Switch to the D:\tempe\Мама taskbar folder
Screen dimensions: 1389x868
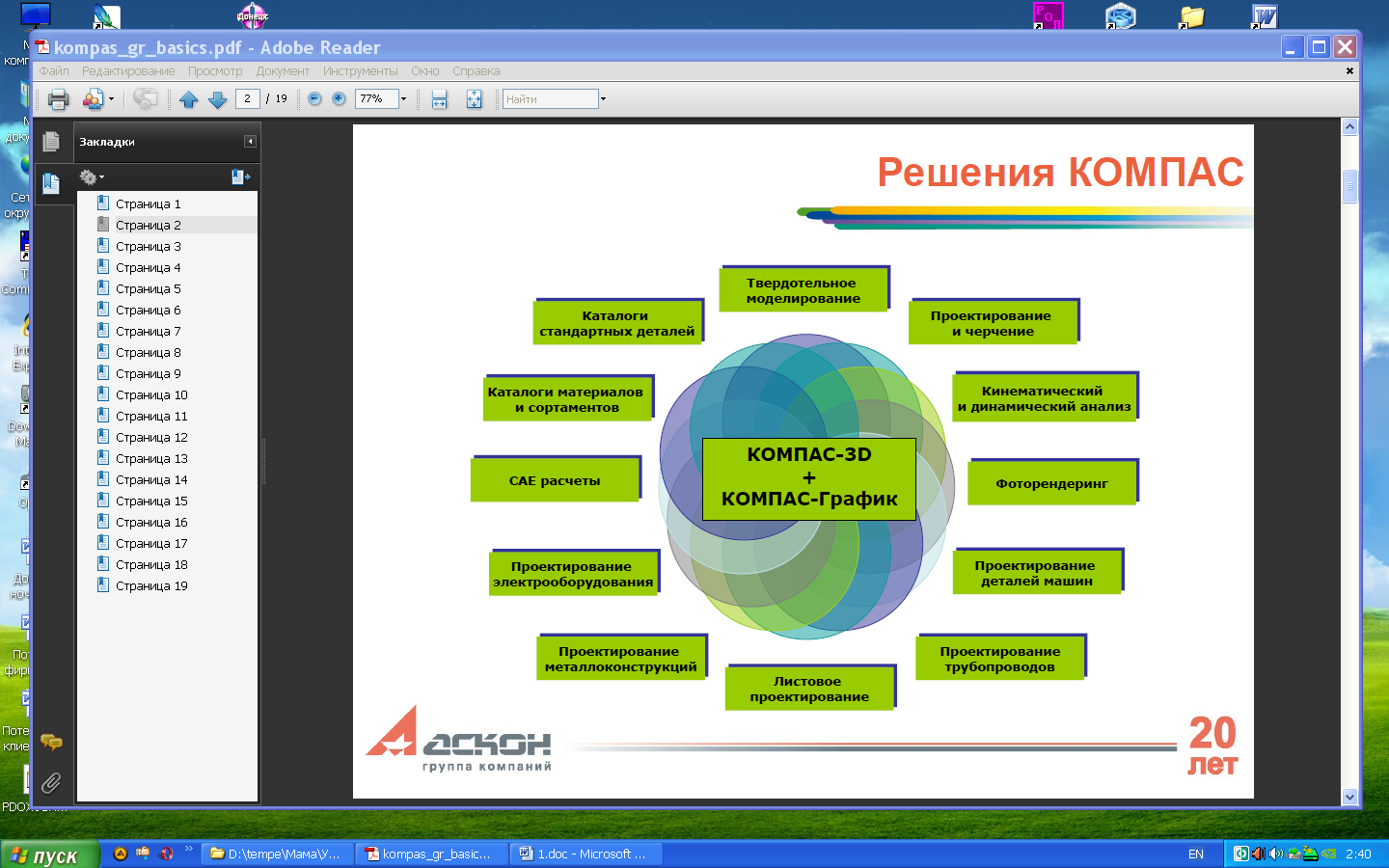(x=276, y=854)
